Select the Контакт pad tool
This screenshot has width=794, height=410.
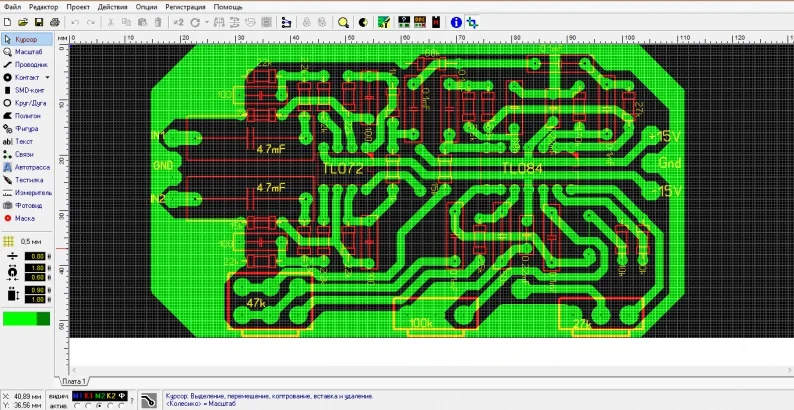click(22, 77)
